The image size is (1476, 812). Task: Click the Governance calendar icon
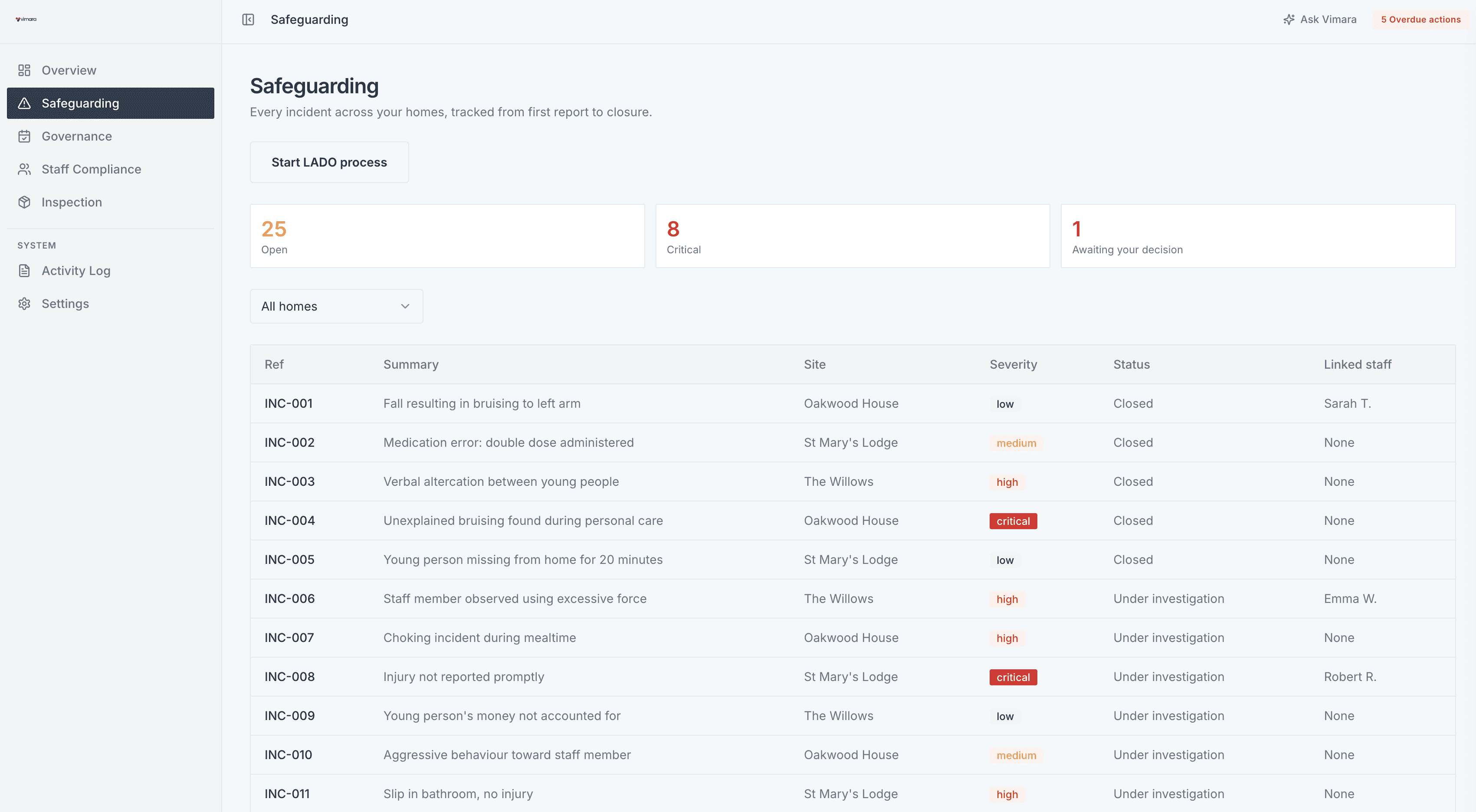point(24,136)
